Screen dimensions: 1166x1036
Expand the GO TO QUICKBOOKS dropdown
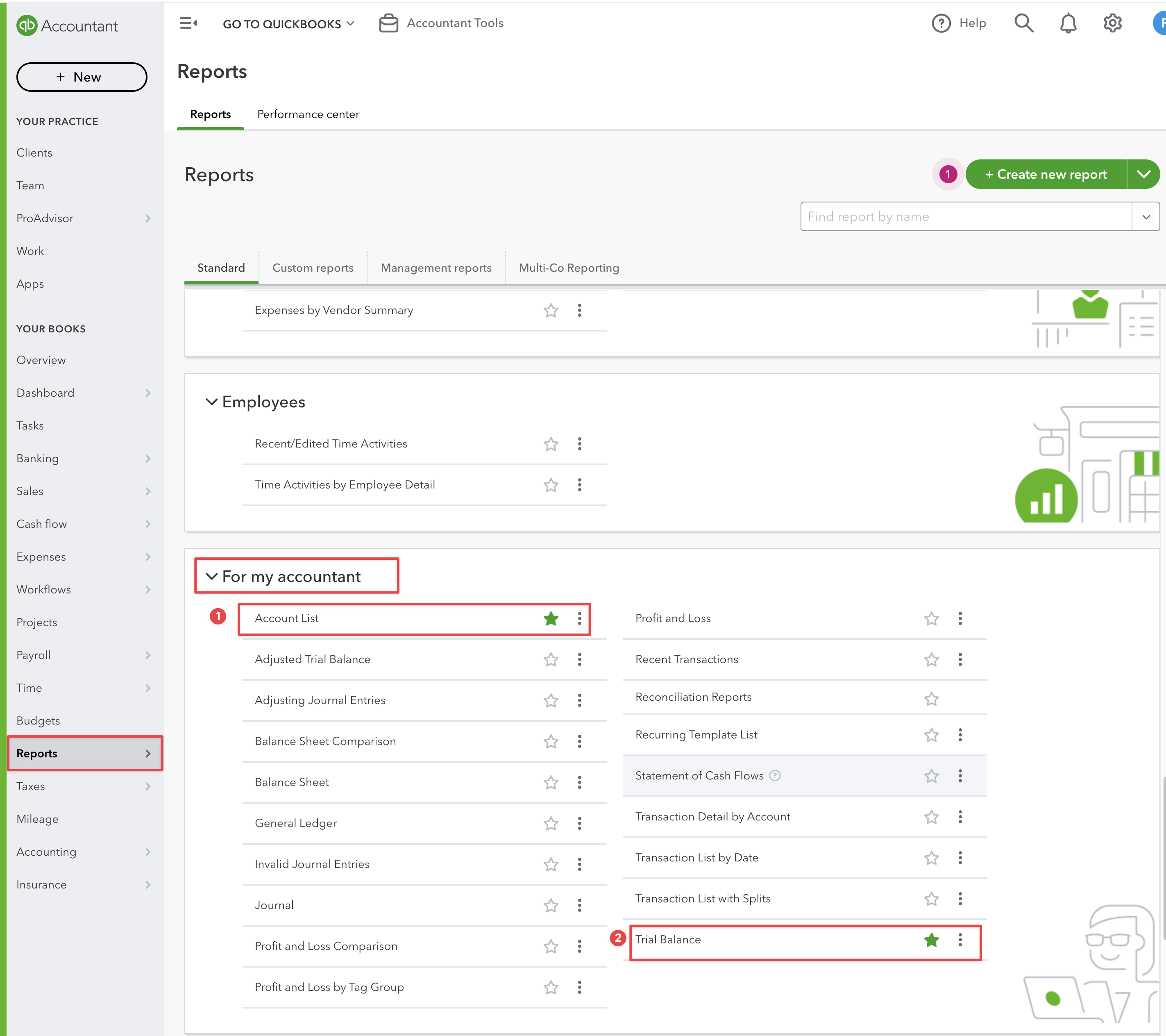[x=350, y=23]
